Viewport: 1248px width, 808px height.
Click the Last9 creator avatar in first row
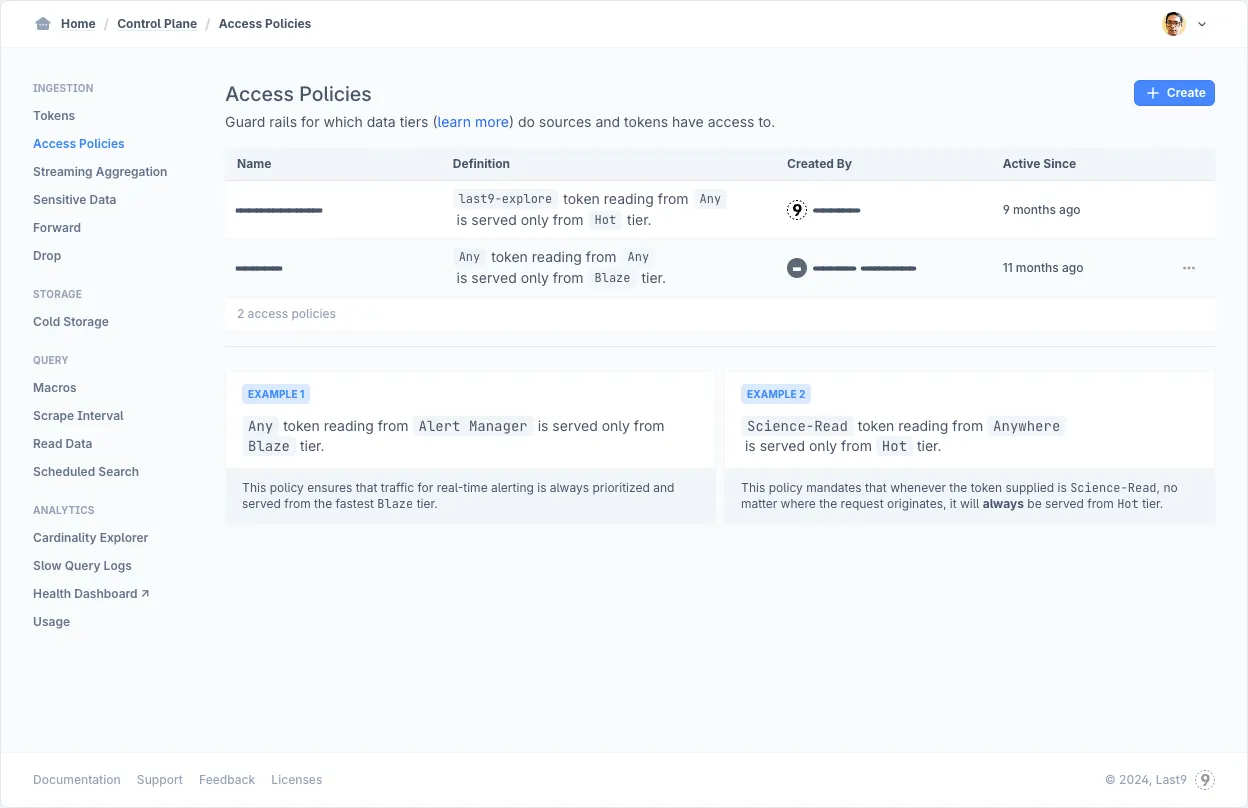pos(797,210)
